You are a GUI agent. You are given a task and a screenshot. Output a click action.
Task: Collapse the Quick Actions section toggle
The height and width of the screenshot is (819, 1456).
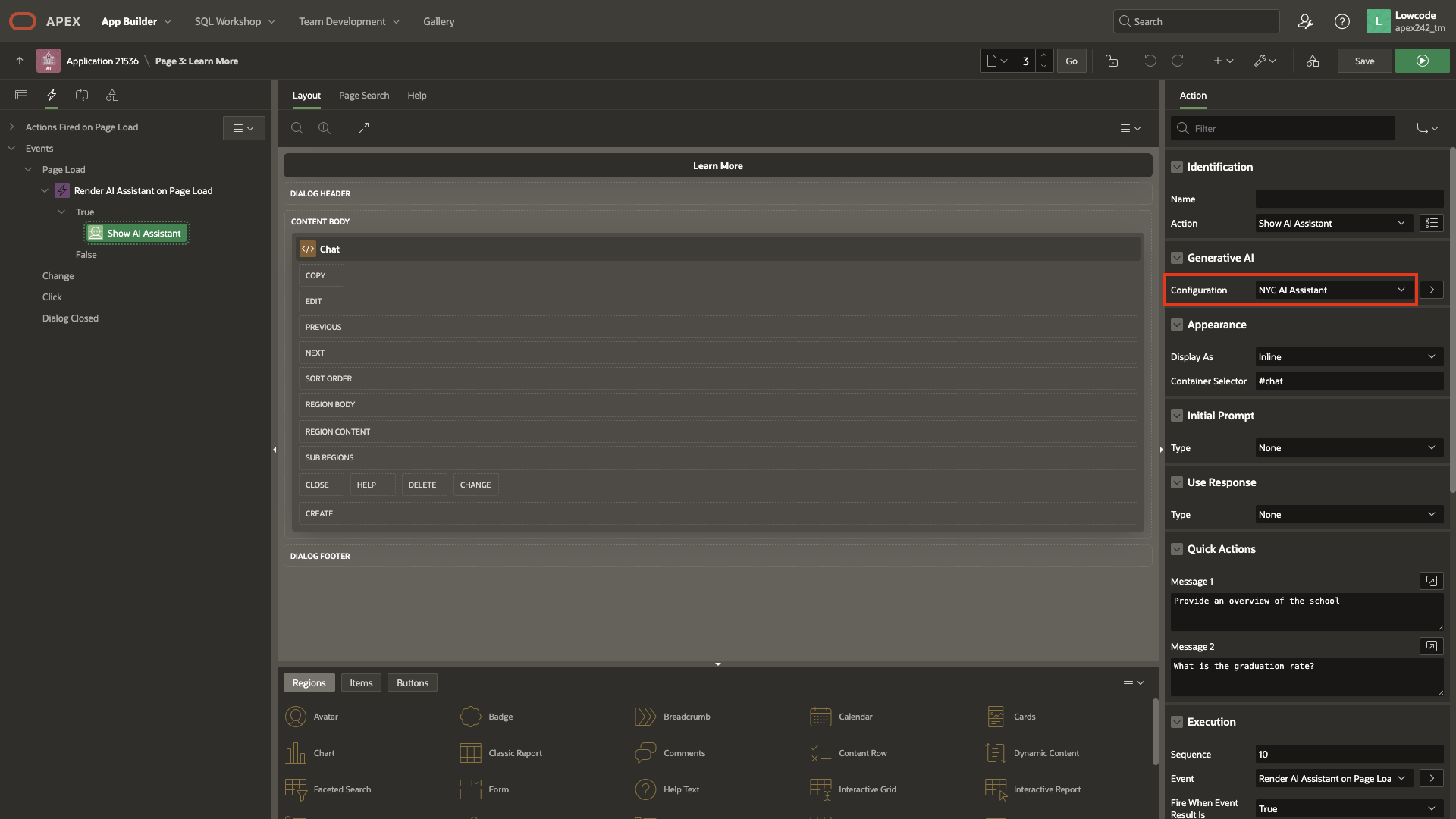tap(1177, 549)
